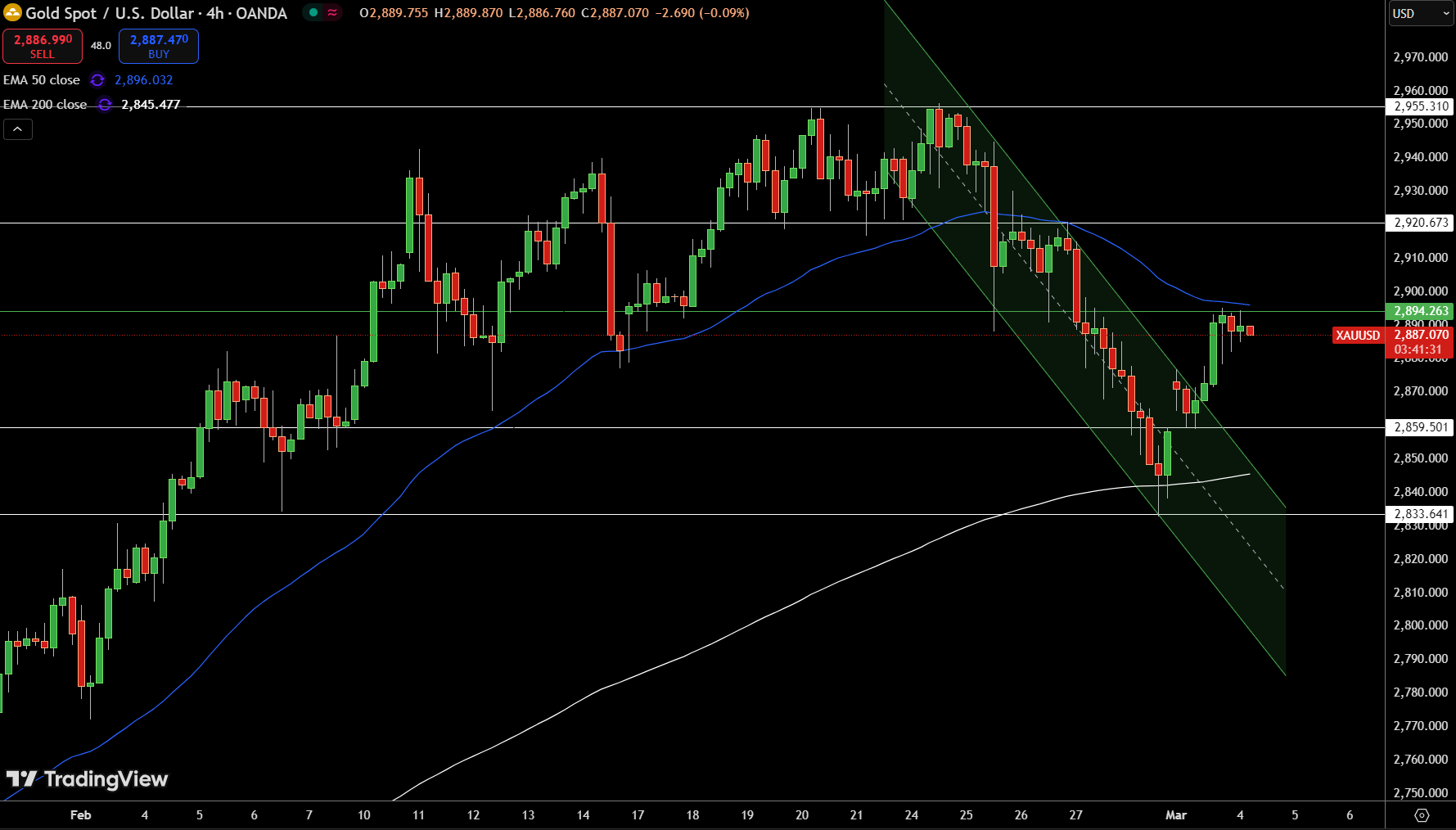The height and width of the screenshot is (830, 1456).
Task: Click the EMA 50 value 2,896.032
Action: tap(144, 80)
